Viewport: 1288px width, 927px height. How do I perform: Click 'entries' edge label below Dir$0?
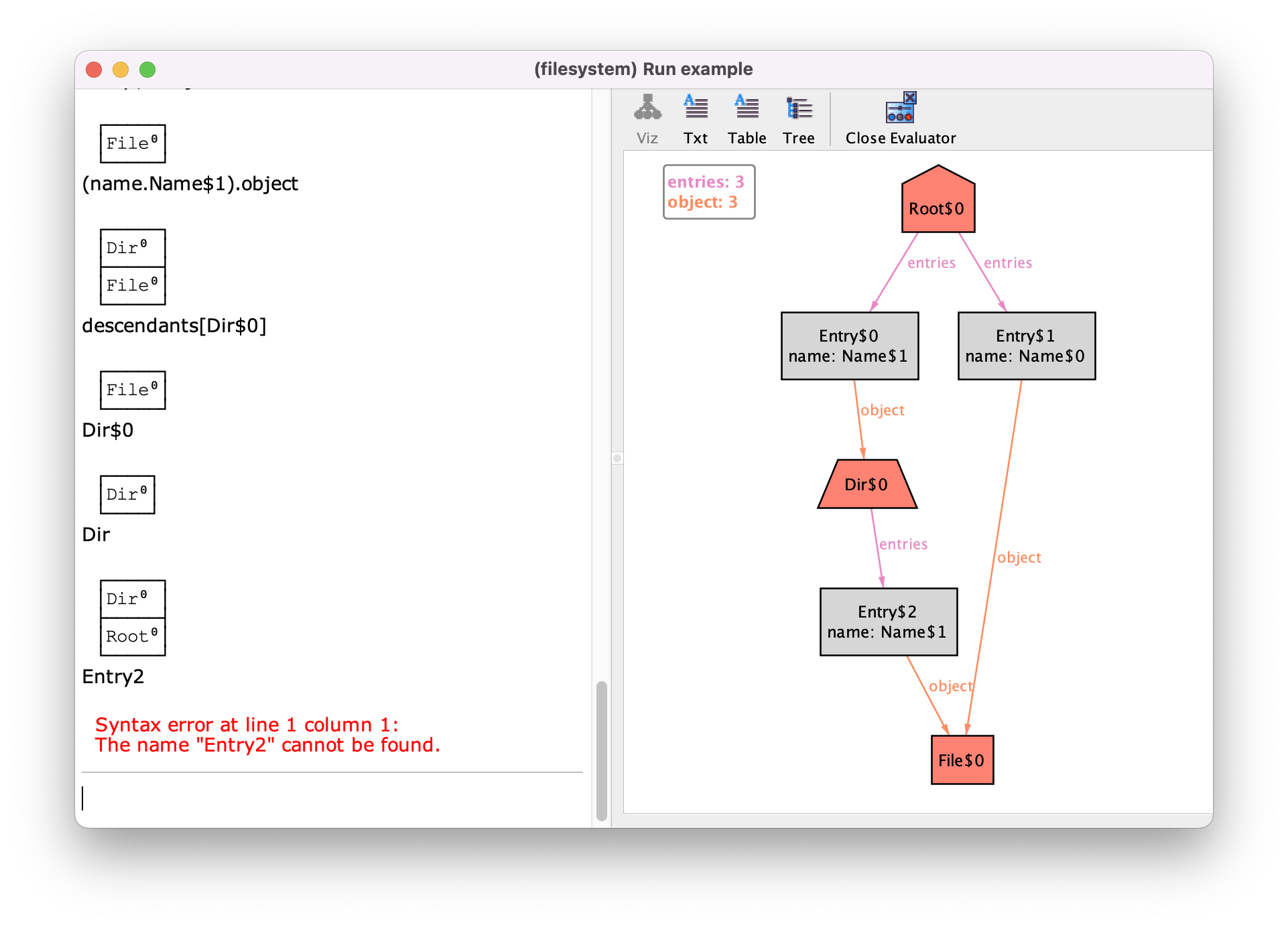point(903,544)
